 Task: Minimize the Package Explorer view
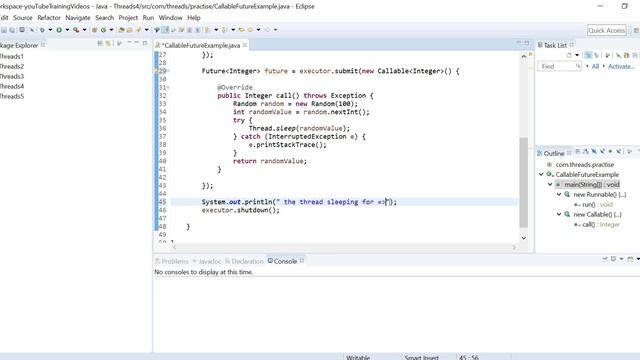137,42
